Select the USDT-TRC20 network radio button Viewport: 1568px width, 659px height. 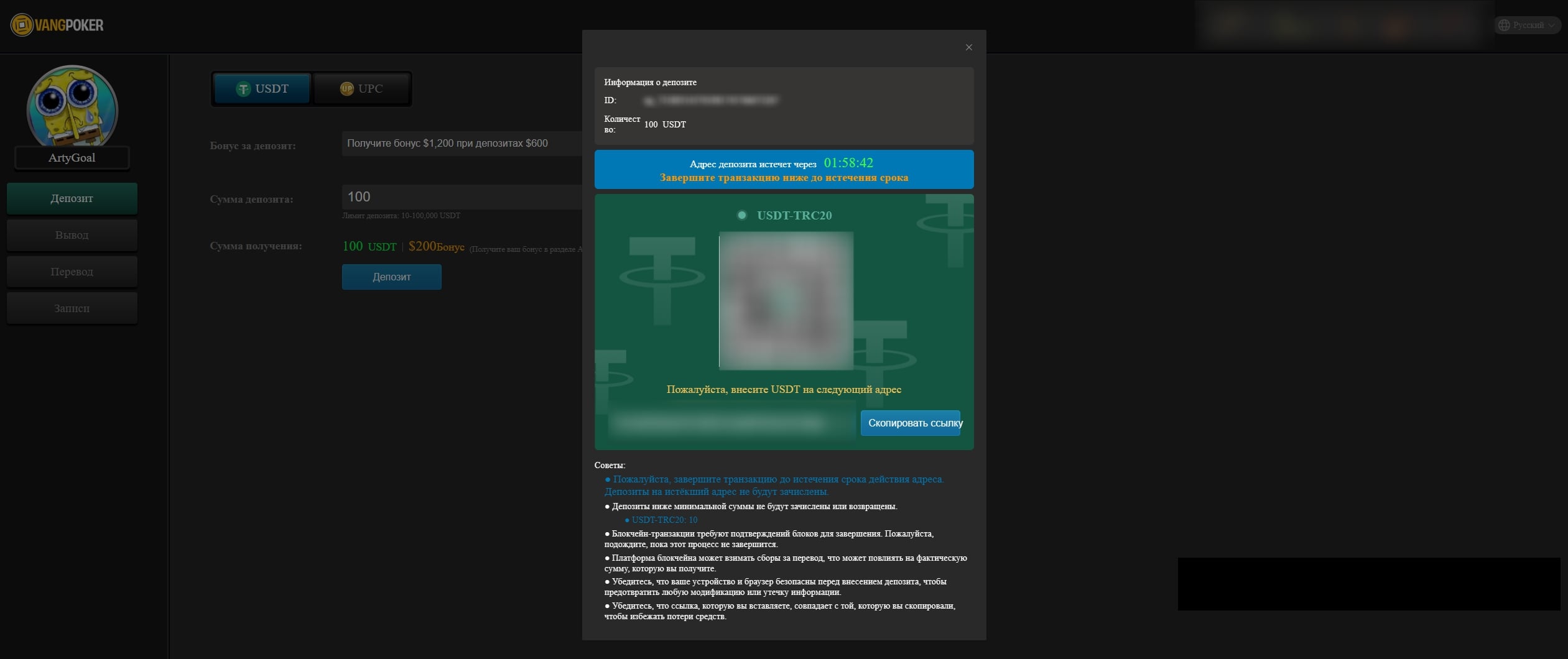[x=741, y=216]
